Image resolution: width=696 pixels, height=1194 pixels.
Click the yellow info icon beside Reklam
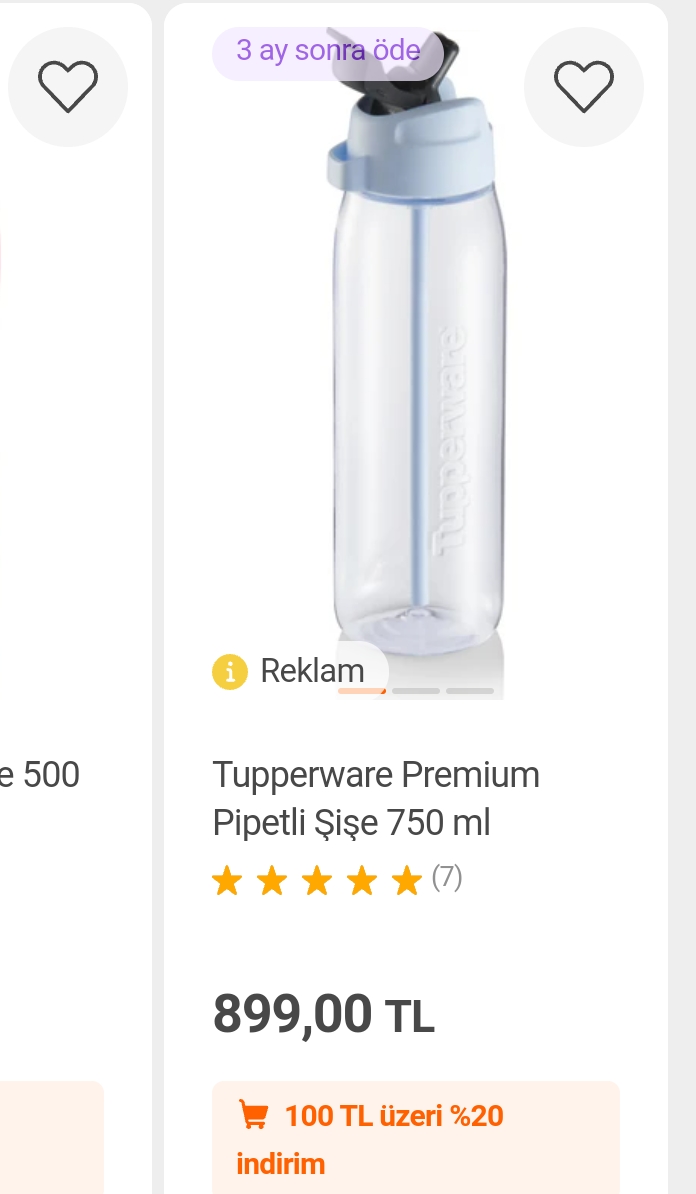tap(229, 671)
